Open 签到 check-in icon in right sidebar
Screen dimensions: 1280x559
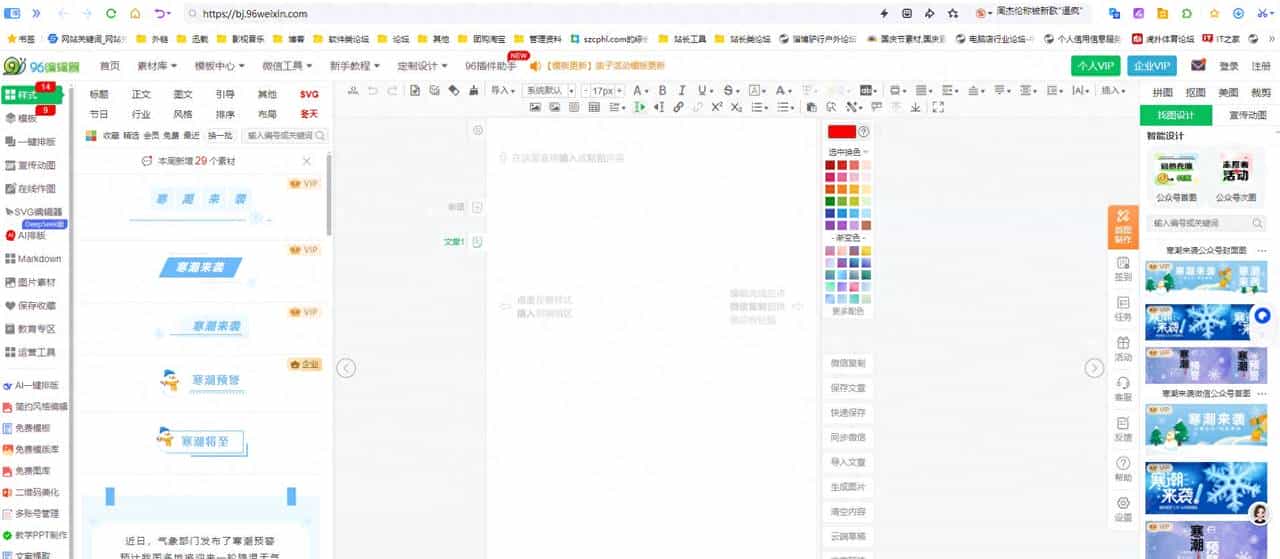coord(1123,268)
